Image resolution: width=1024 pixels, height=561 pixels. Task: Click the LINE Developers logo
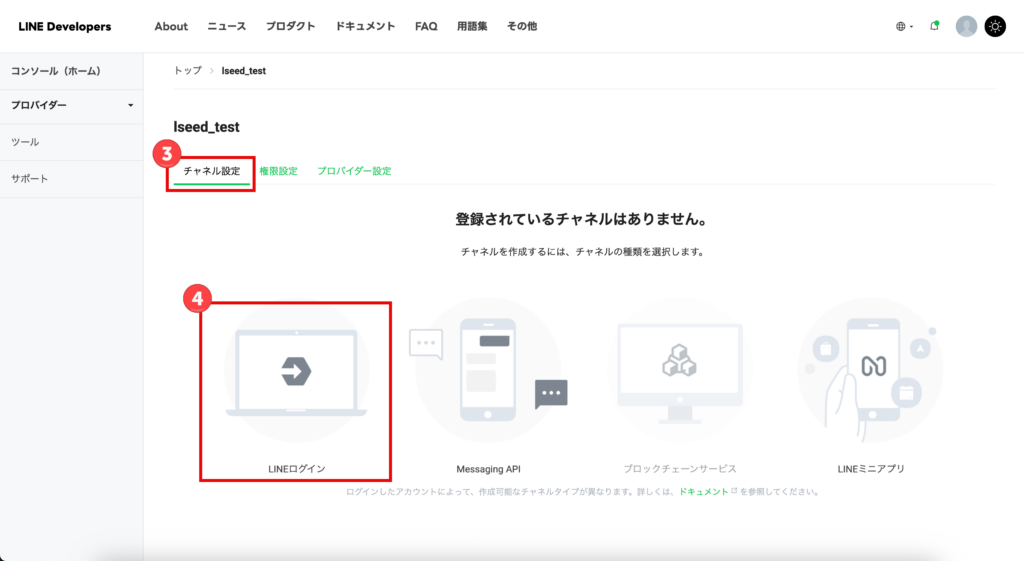point(65,27)
